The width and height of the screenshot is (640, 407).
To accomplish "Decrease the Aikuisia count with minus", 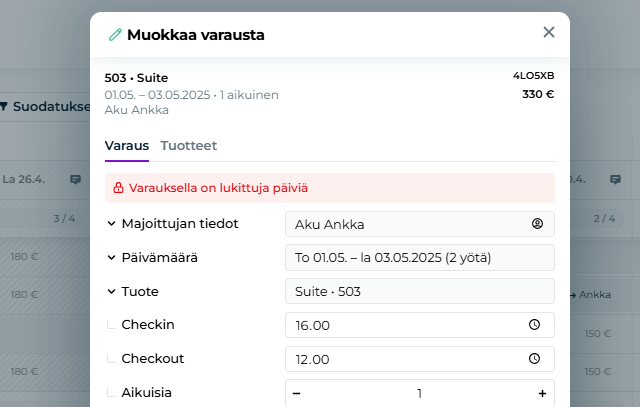I will point(297,393).
